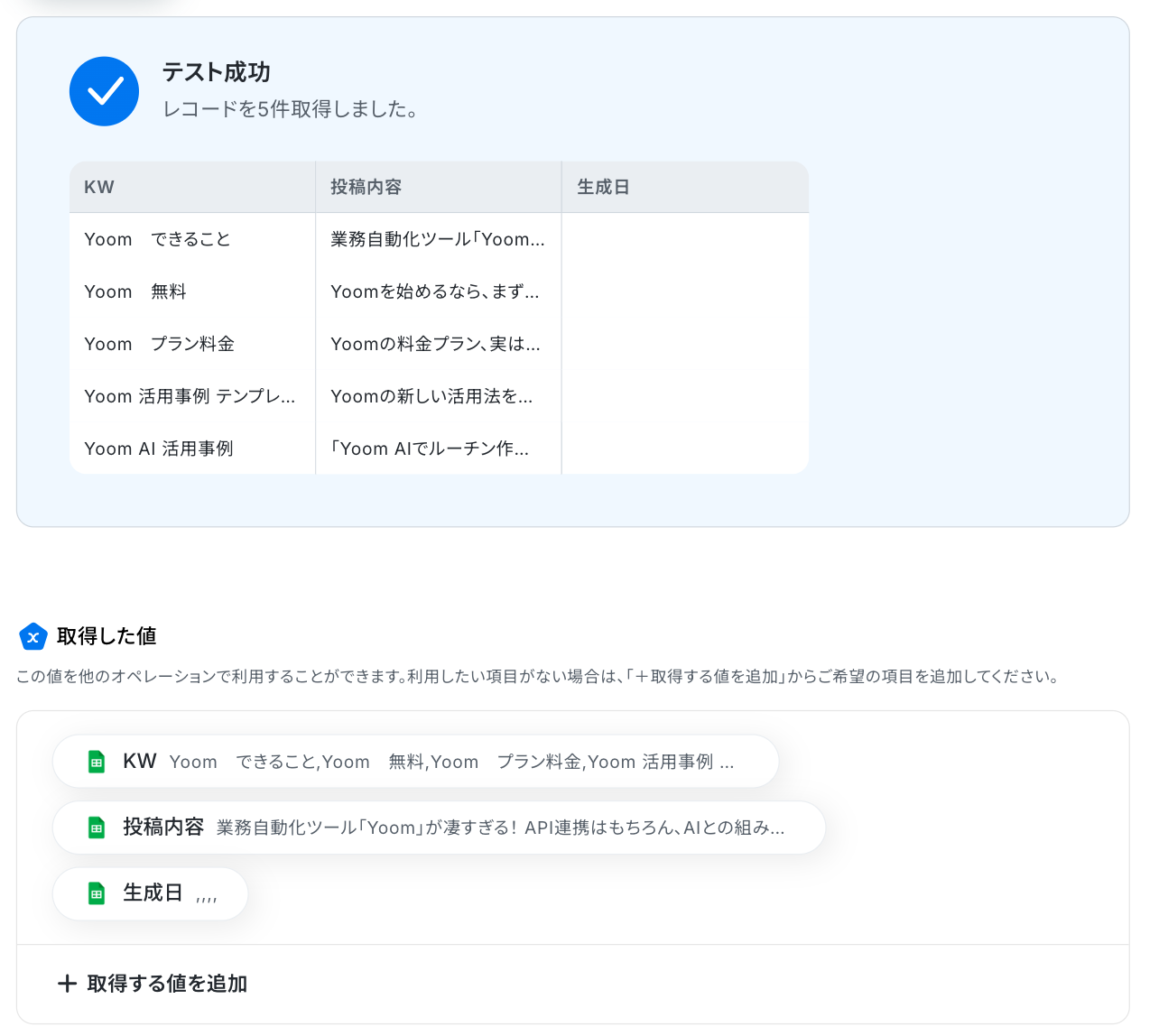Screen dimensions: 1159x1036
Task: Click the "テスト成功" heading
Action: point(217,72)
